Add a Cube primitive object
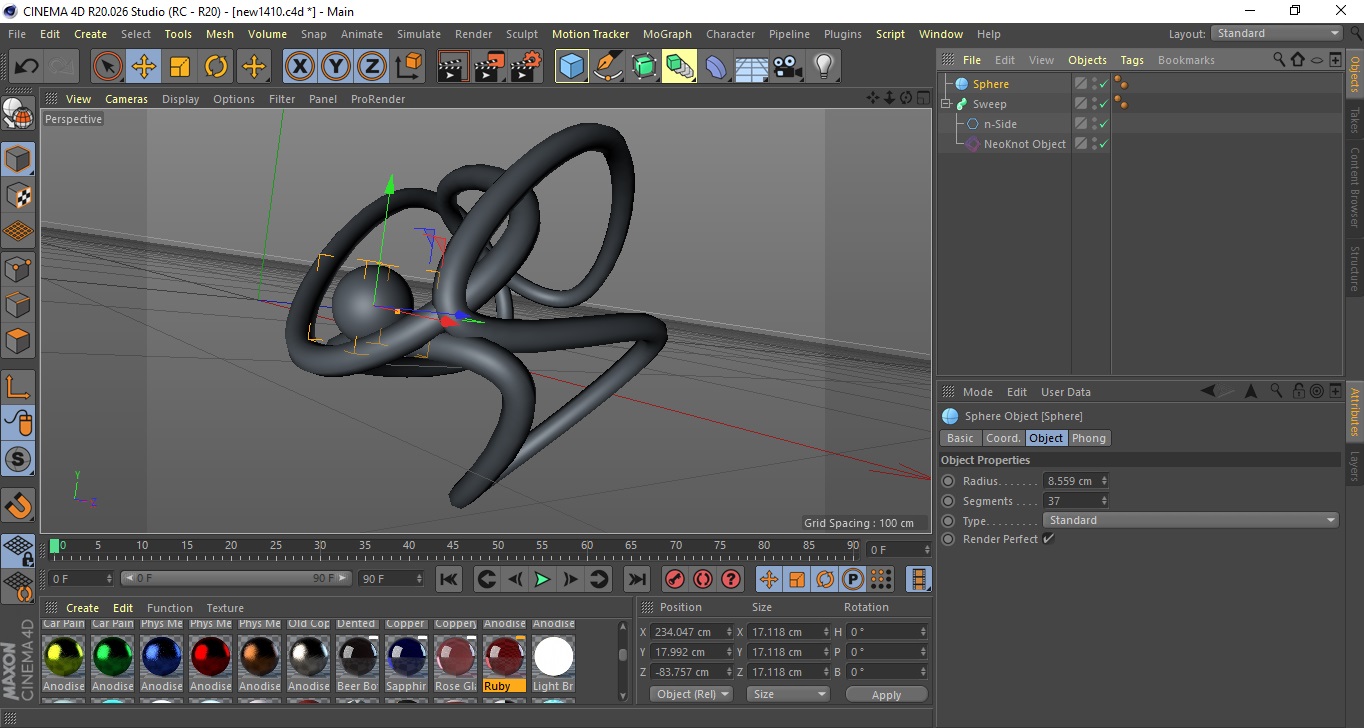This screenshot has height=728, width=1364. point(571,67)
